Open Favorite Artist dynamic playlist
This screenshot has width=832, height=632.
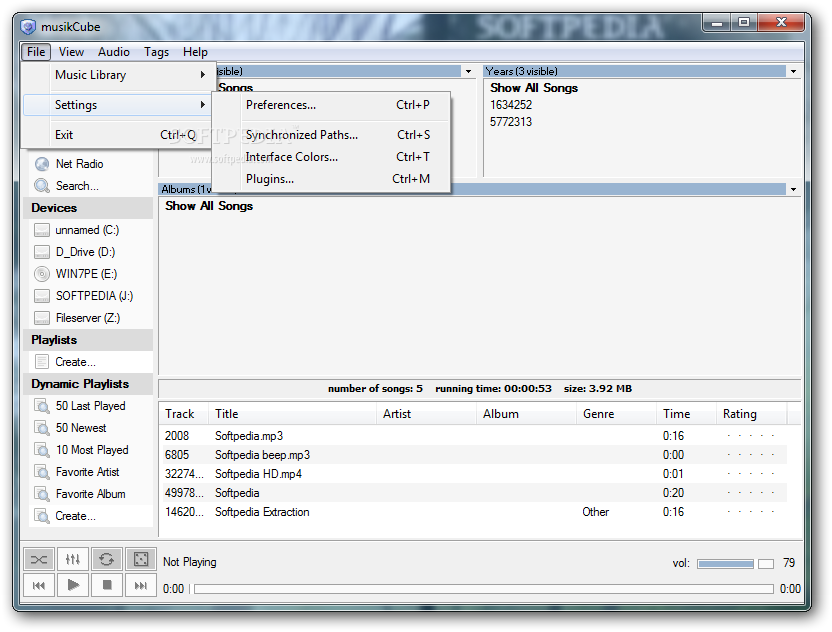87,472
